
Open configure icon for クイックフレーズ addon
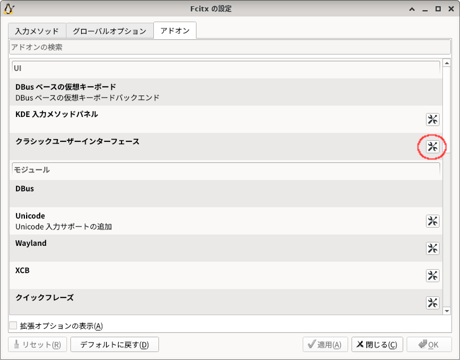click(432, 303)
